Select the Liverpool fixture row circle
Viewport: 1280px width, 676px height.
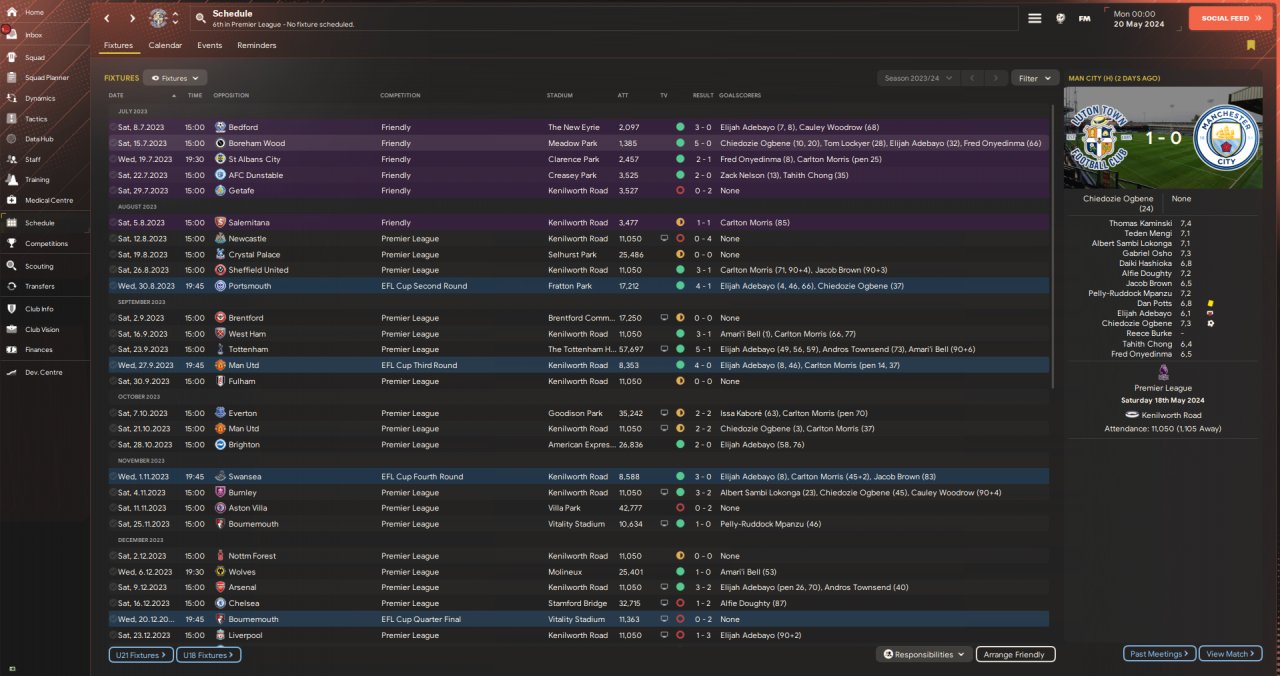[x=112, y=635]
